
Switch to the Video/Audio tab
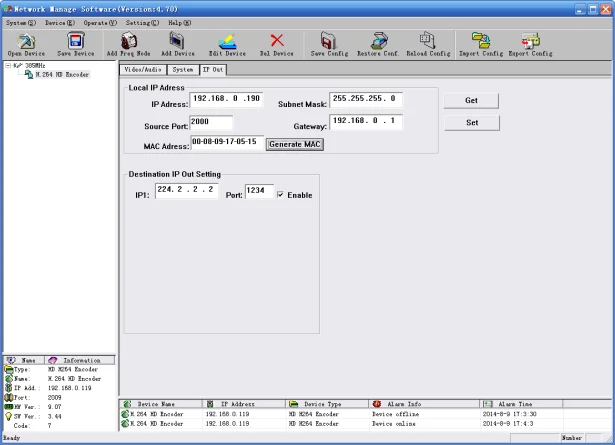142,70
